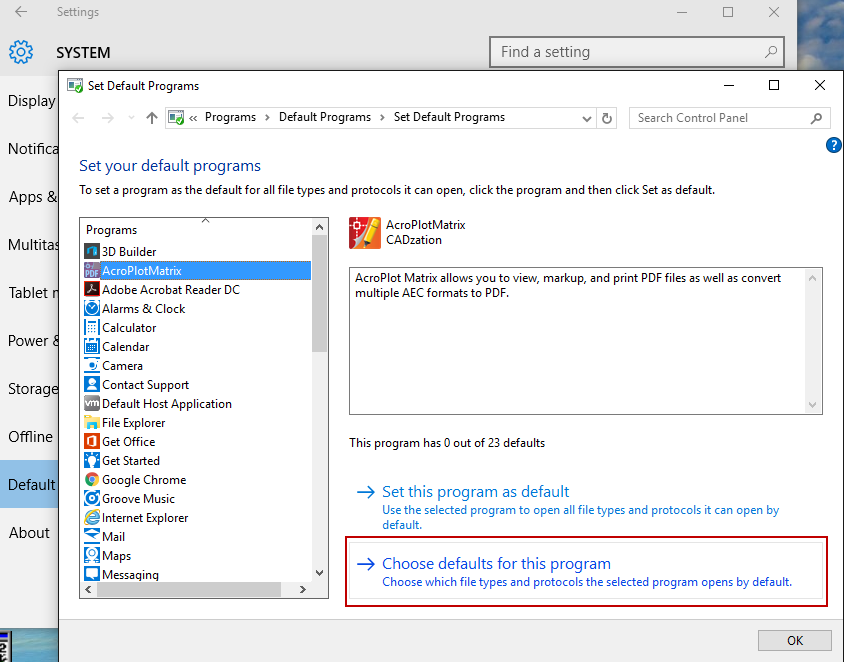Select Alarms & Clock in the Programs list
This screenshot has width=844, height=662.
click(x=144, y=309)
